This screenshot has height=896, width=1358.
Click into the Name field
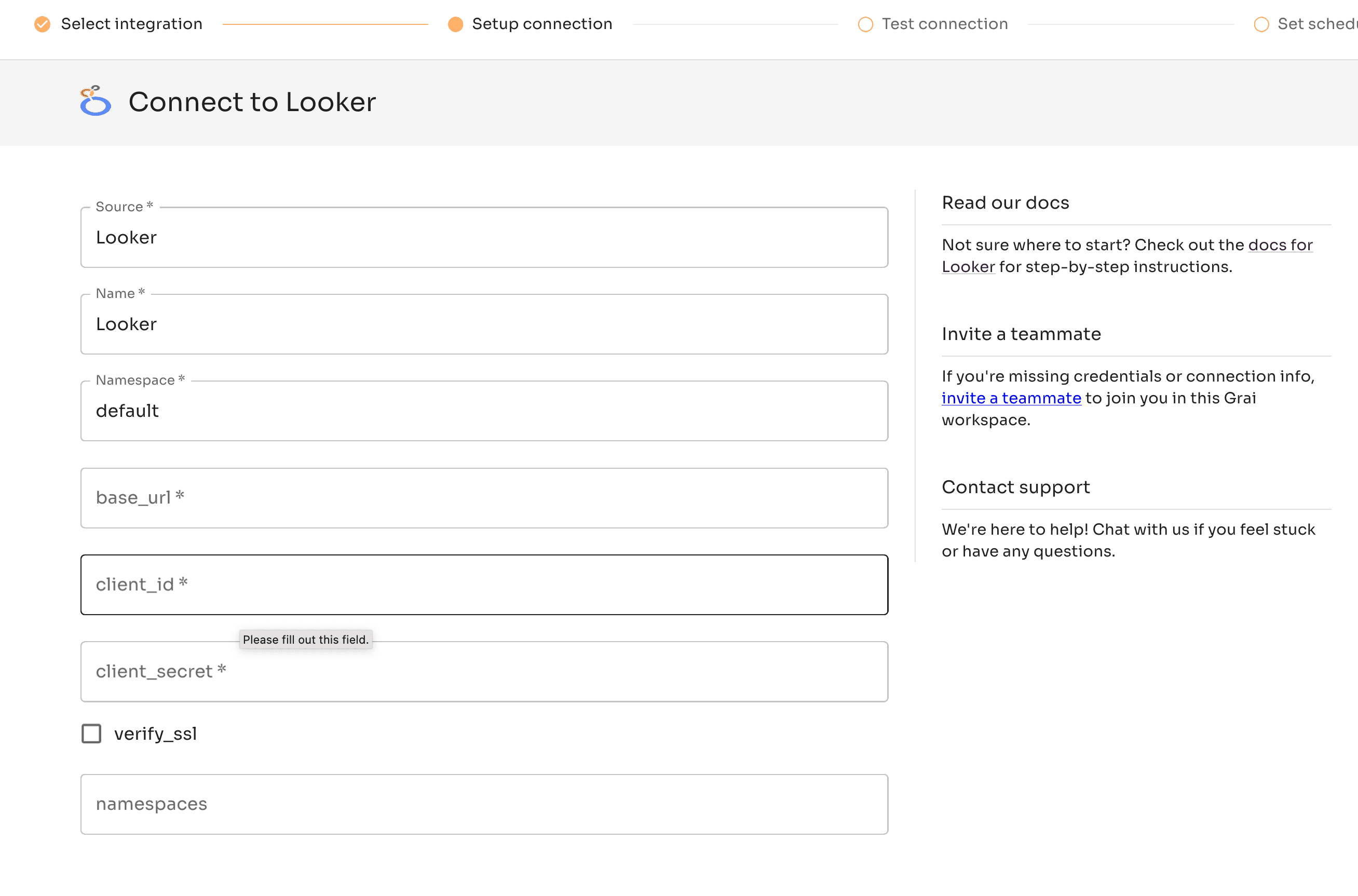(484, 324)
